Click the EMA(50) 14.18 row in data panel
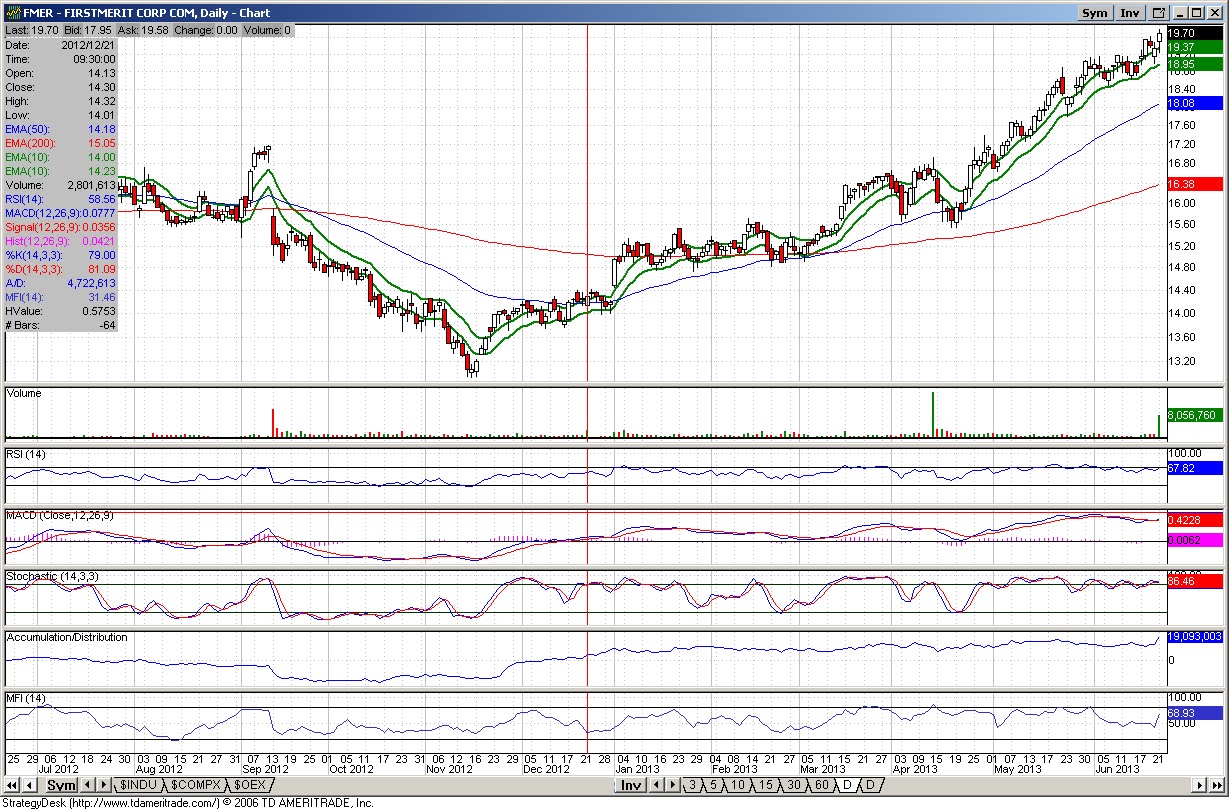This screenshot has width=1229, height=809. point(61,129)
